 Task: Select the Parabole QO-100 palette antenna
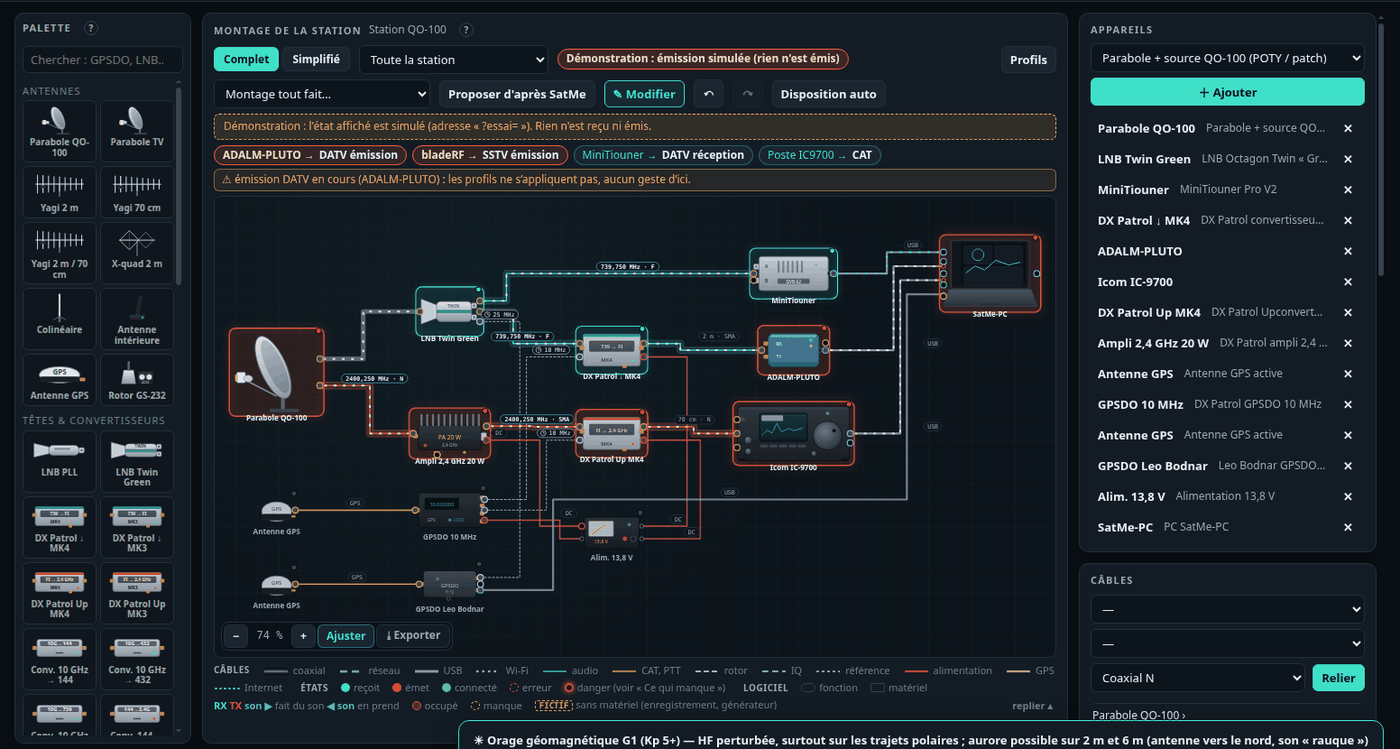click(x=59, y=131)
